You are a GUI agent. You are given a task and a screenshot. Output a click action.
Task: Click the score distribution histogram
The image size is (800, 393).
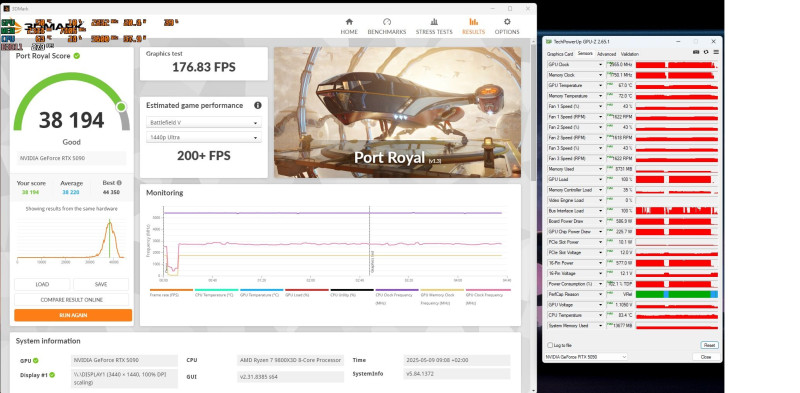pyautogui.click(x=71, y=239)
